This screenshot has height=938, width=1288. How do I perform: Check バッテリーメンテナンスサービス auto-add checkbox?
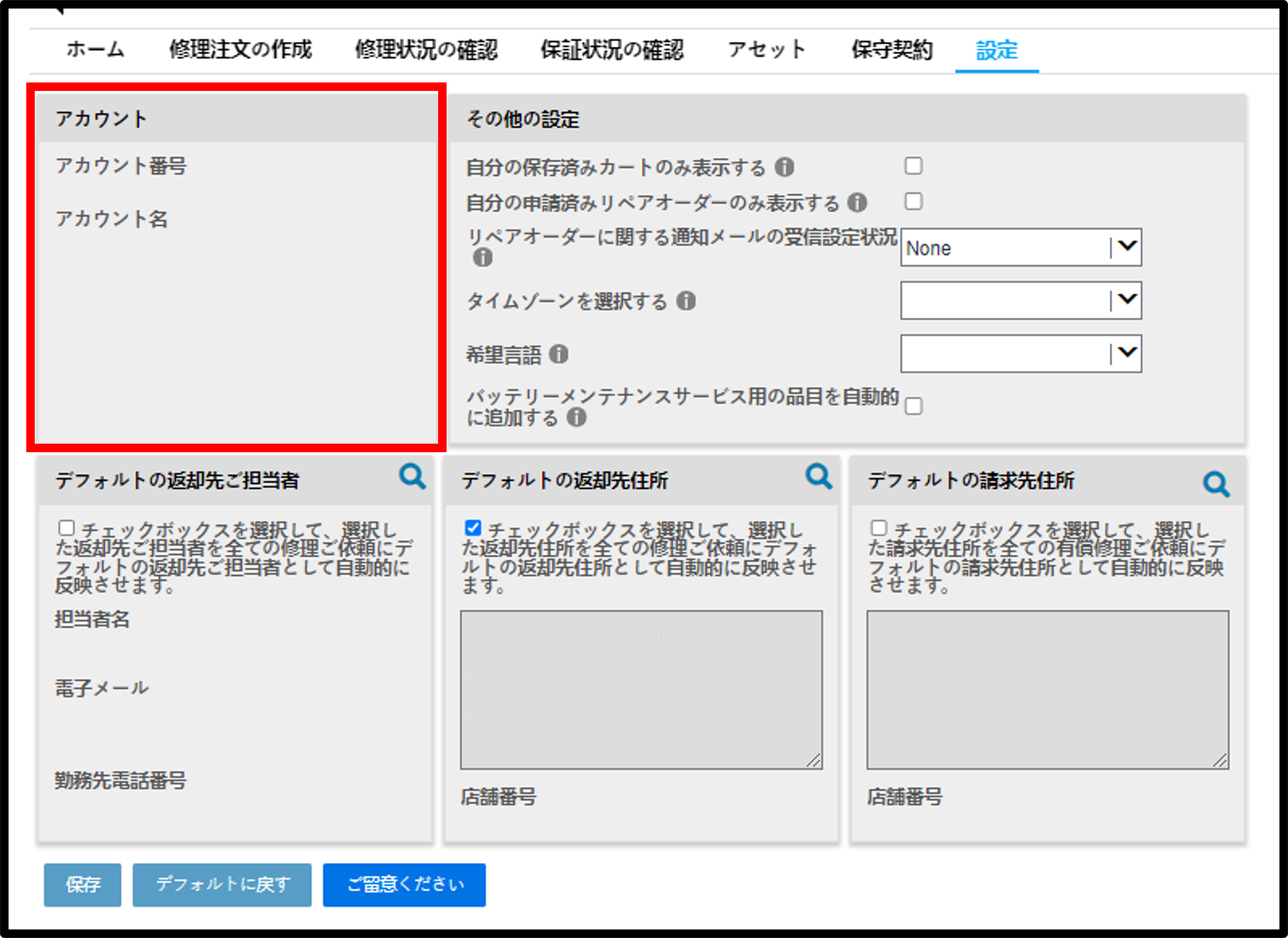pos(913,407)
